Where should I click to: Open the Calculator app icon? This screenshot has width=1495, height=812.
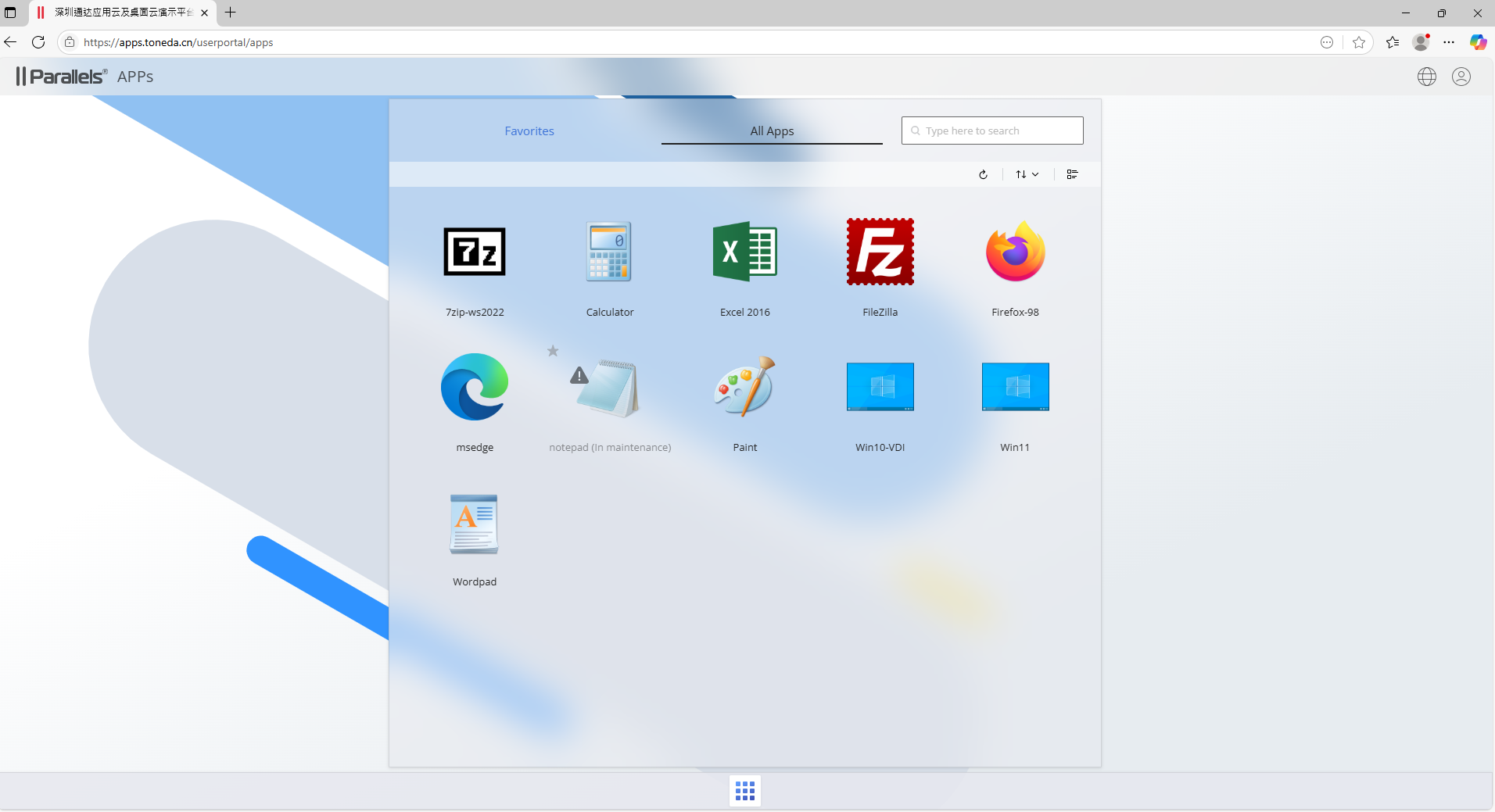[x=610, y=252]
